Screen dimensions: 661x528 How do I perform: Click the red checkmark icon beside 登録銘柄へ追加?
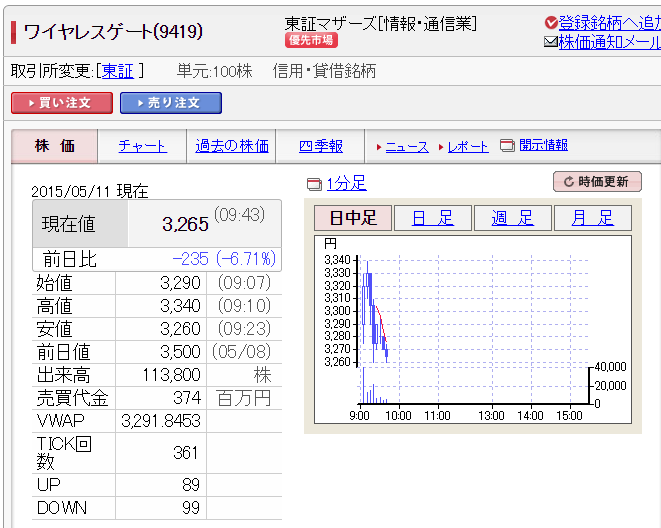click(551, 23)
